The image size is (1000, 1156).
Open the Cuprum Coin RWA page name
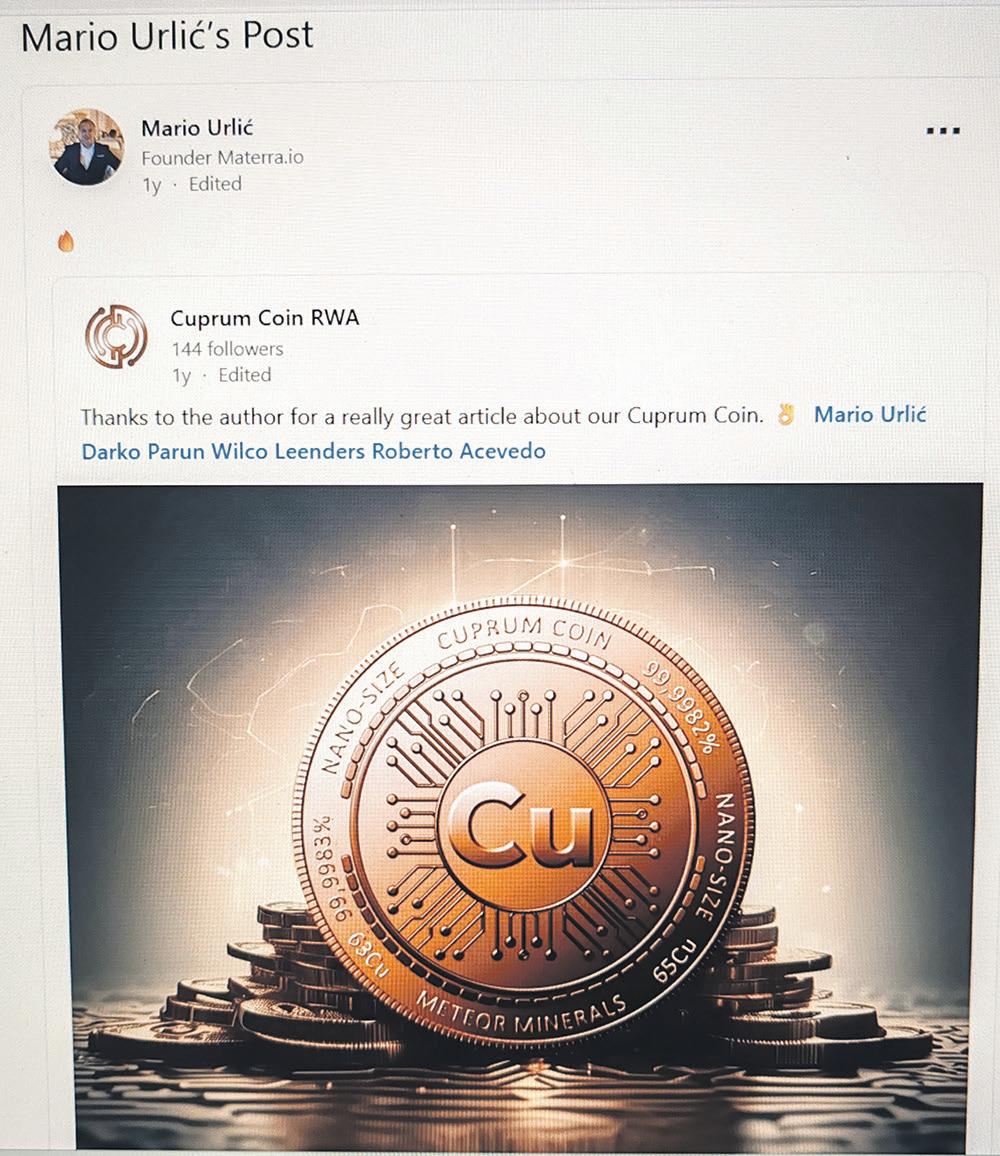[265, 318]
